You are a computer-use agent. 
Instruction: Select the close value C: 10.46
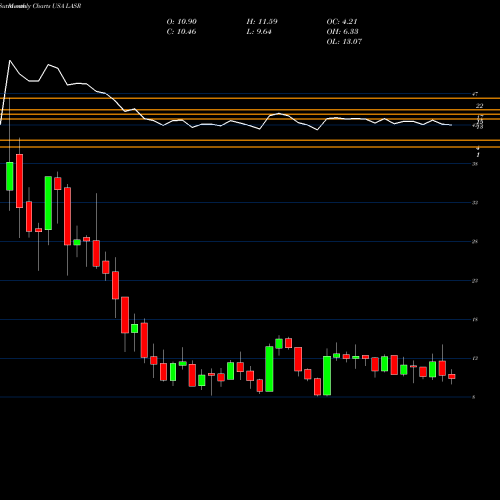[181, 32]
